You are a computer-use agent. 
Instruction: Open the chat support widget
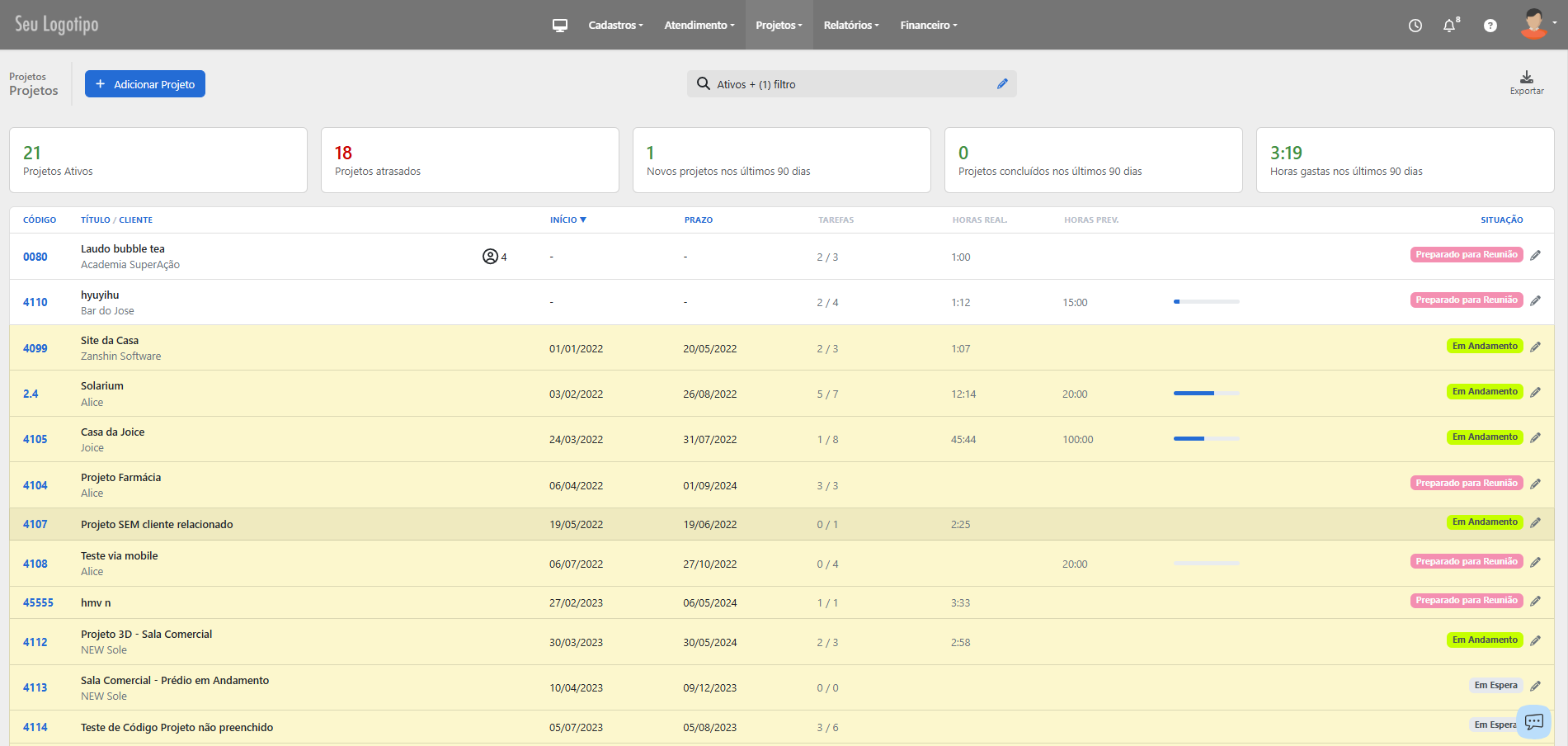click(x=1533, y=722)
